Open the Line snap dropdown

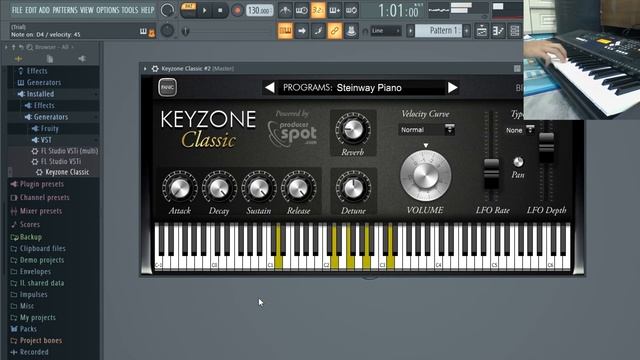pyautogui.click(x=386, y=31)
